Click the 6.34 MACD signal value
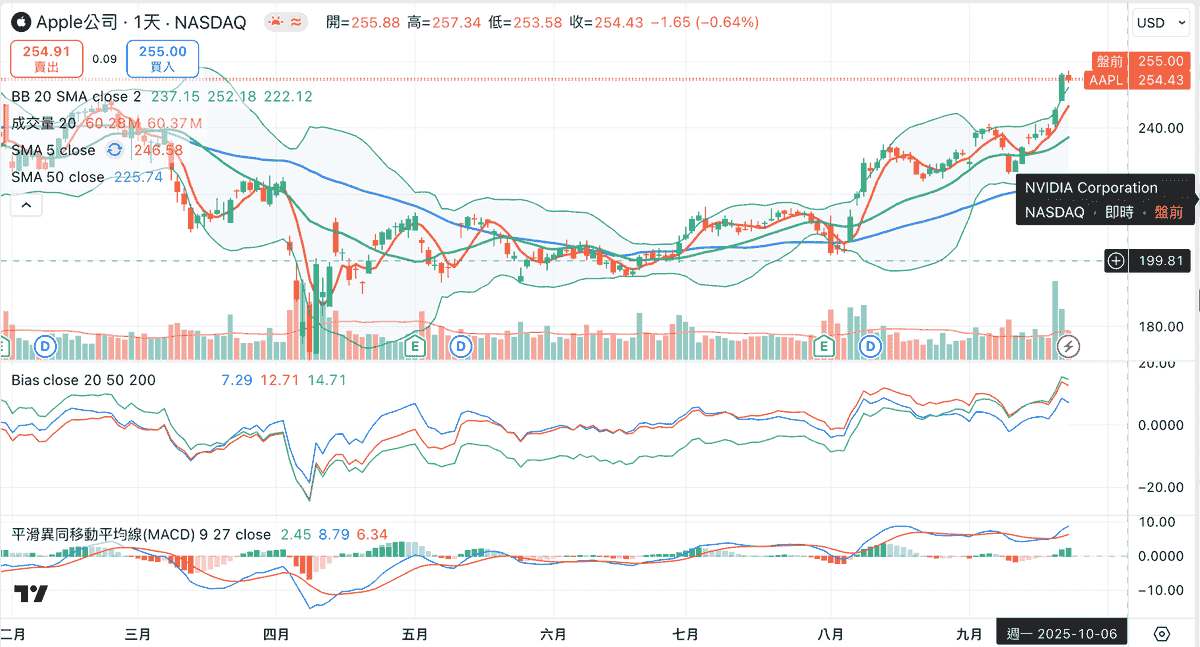1200x647 pixels. click(x=371, y=534)
